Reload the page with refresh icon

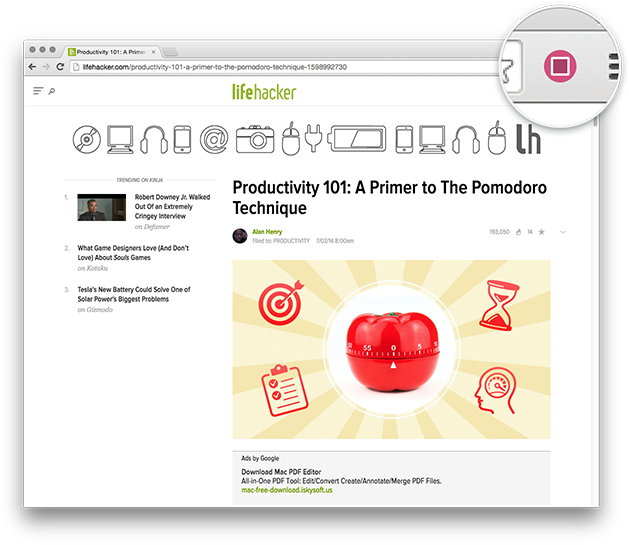click(60, 67)
